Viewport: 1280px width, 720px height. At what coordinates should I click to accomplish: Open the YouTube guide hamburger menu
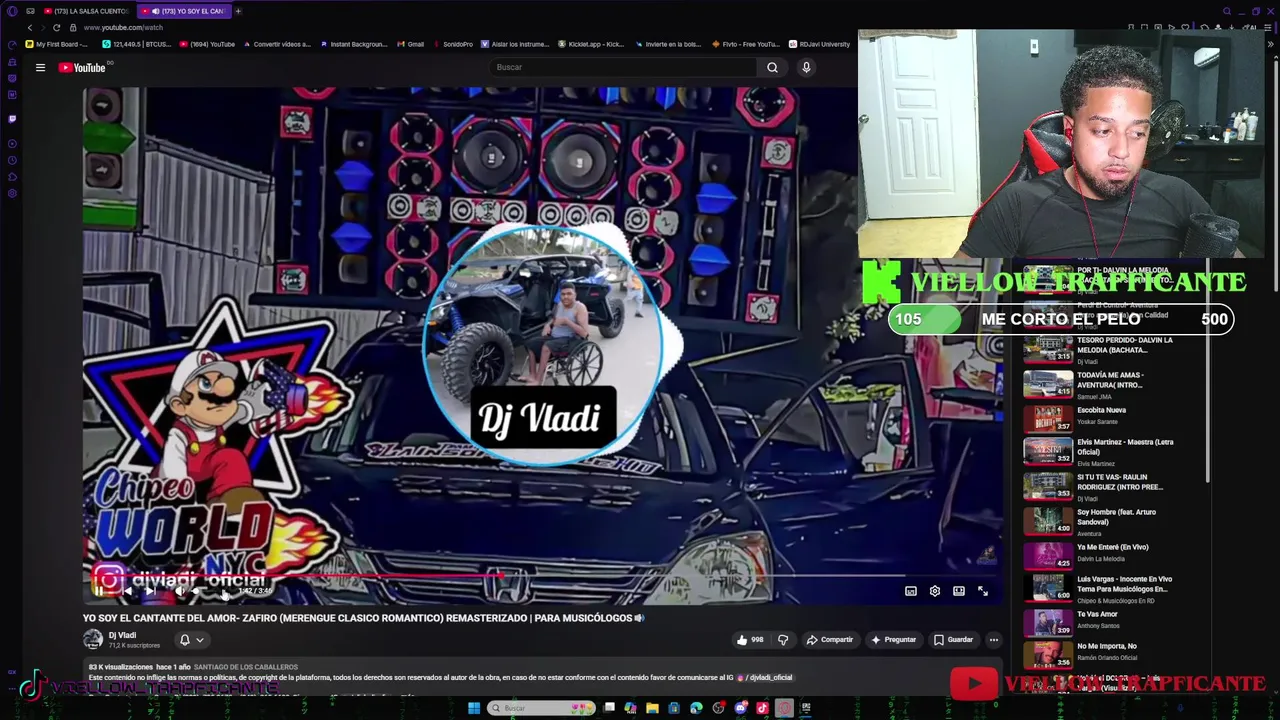point(40,67)
